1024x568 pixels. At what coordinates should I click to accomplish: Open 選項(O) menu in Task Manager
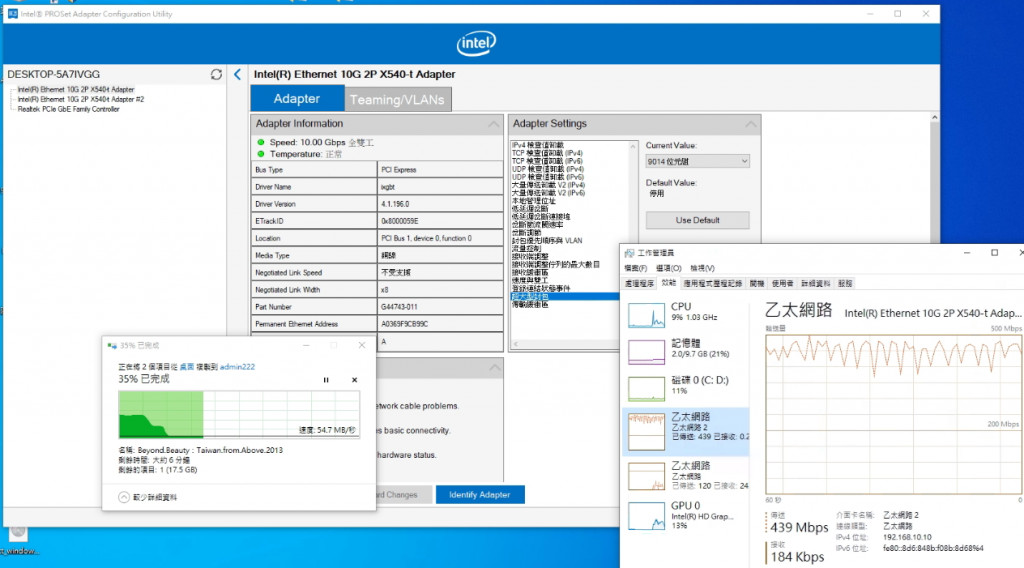pos(668,268)
